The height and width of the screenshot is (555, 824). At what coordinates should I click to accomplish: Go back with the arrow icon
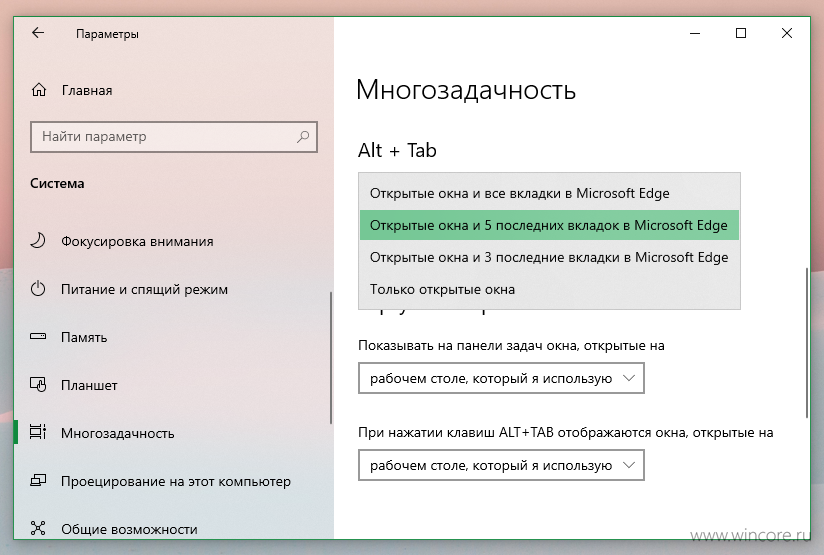(38, 33)
